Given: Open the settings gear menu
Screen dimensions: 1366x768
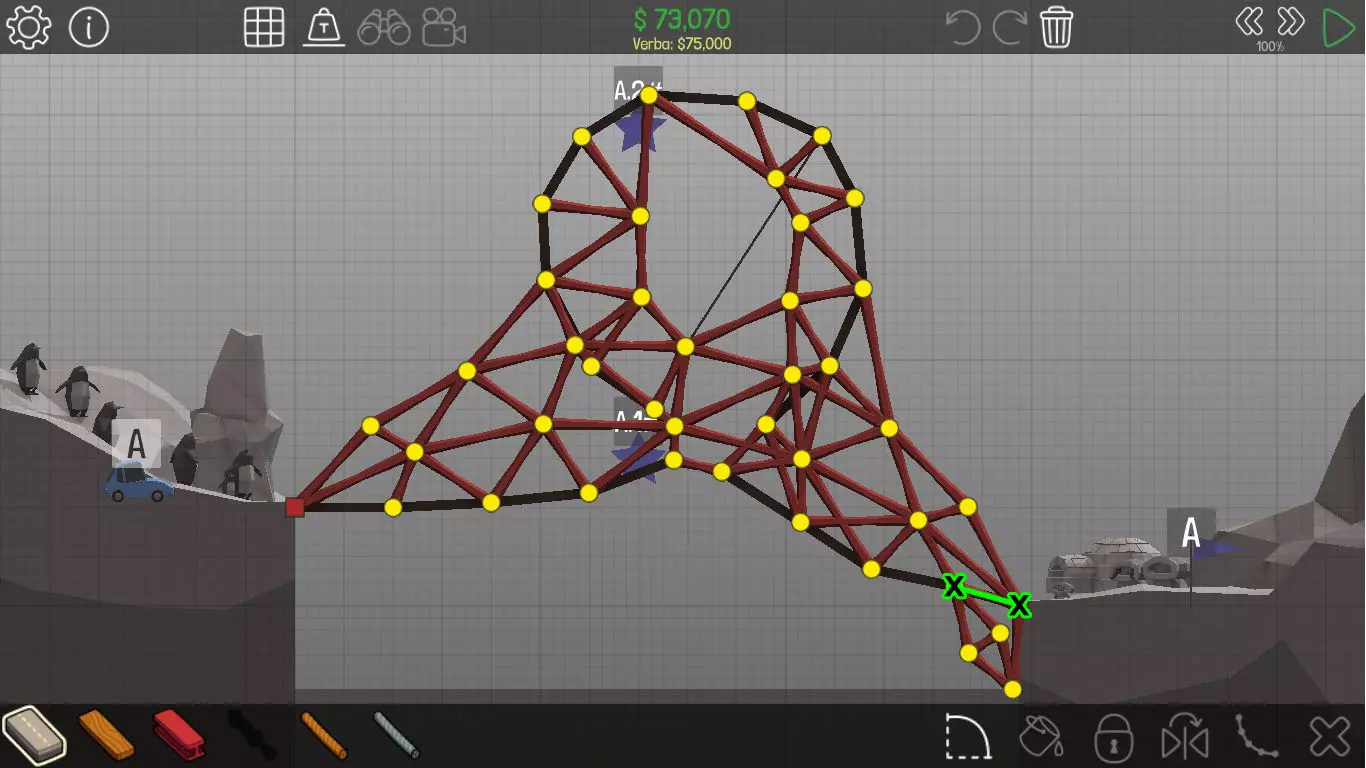Looking at the screenshot, I should click(28, 27).
